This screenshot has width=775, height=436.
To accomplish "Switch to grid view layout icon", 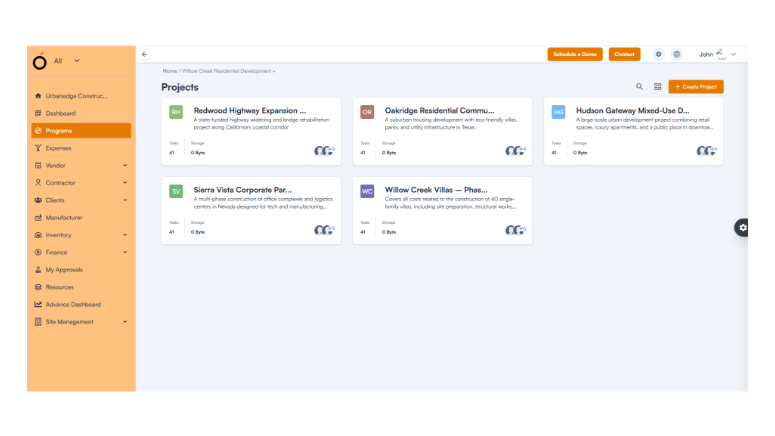I will (x=658, y=87).
